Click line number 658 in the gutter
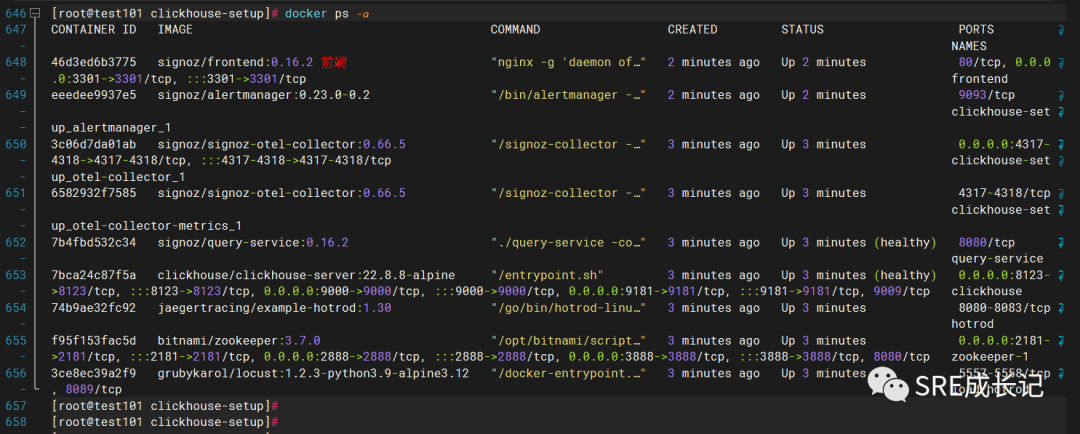This screenshot has height=434, width=1080. 15,422
